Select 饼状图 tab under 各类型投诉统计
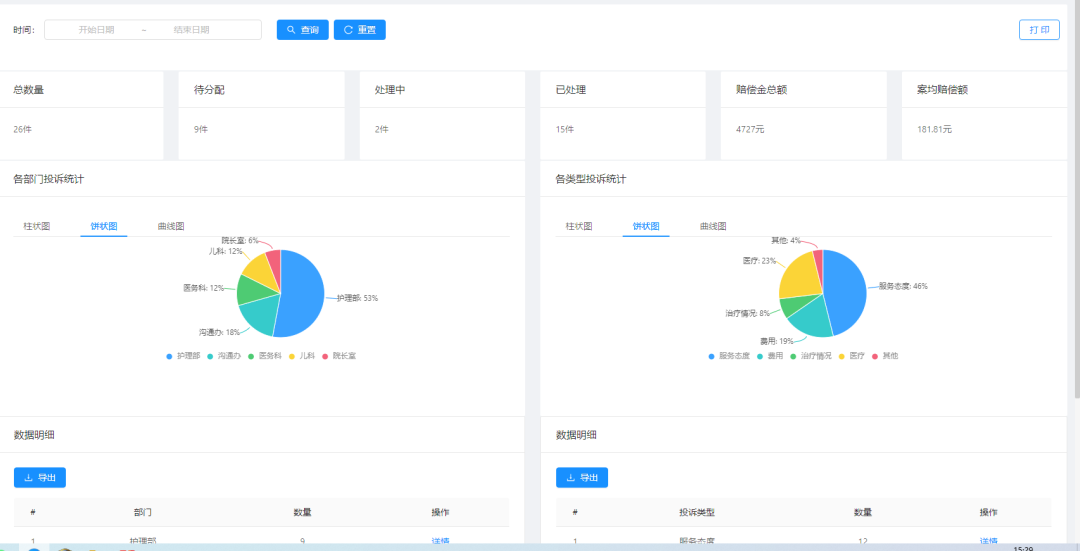 point(646,226)
